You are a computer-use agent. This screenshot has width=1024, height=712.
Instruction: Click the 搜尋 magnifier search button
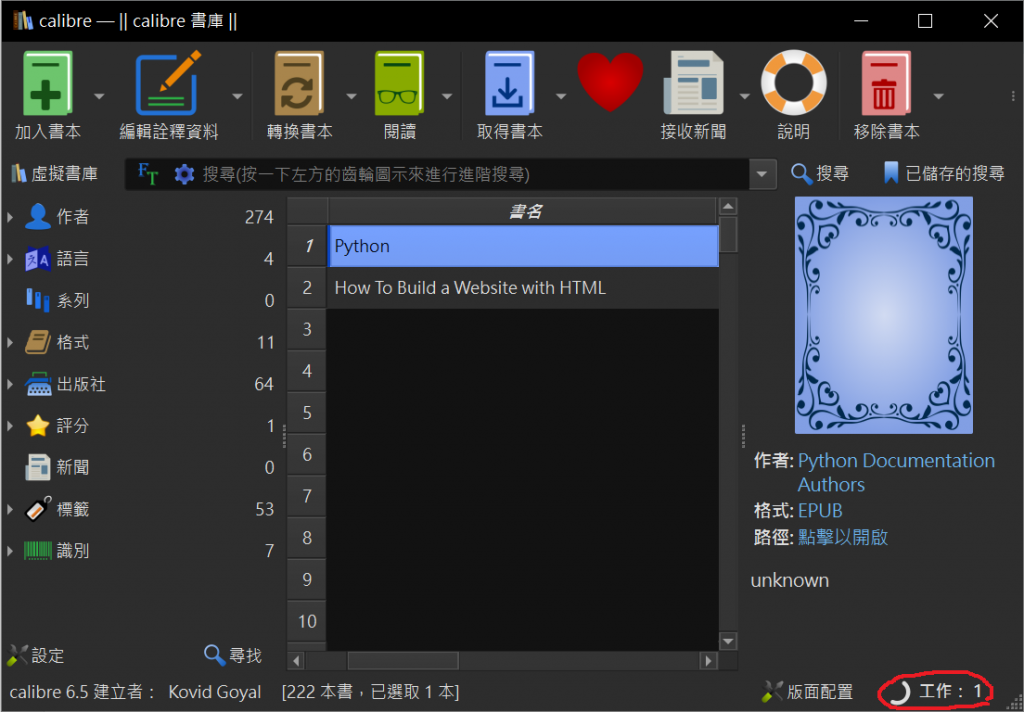click(820, 174)
